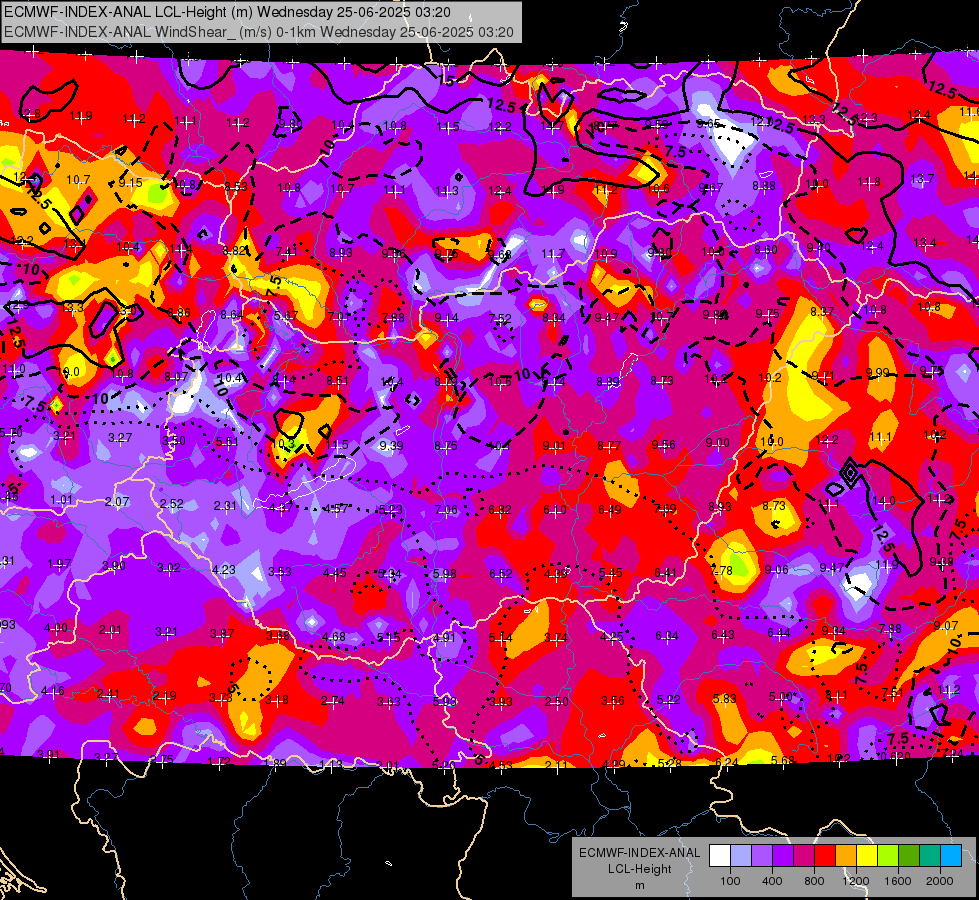Click the wind shear value '11.7'

click(553, 254)
